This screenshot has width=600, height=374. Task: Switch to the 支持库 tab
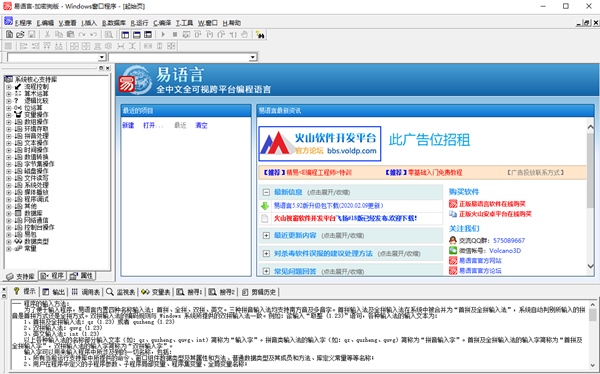coord(21,276)
